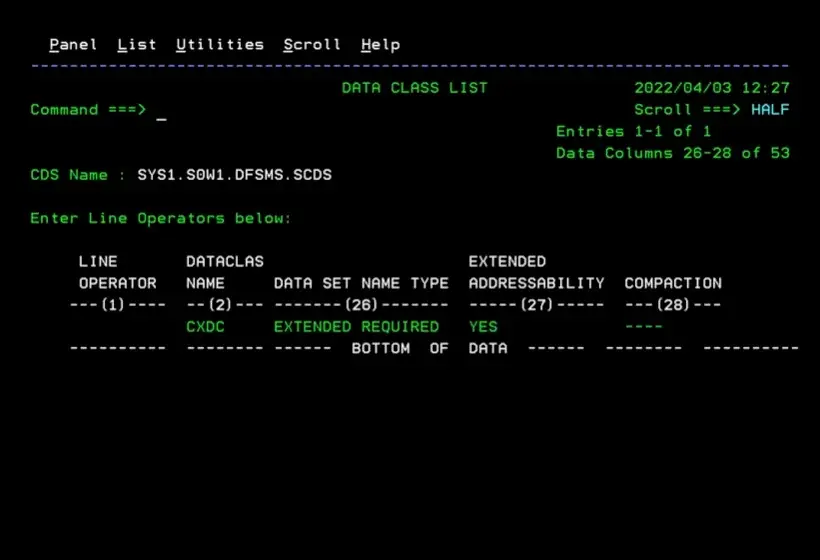Click the column number (1) marker
Screen dimensions: 820x560
click(x=113, y=305)
